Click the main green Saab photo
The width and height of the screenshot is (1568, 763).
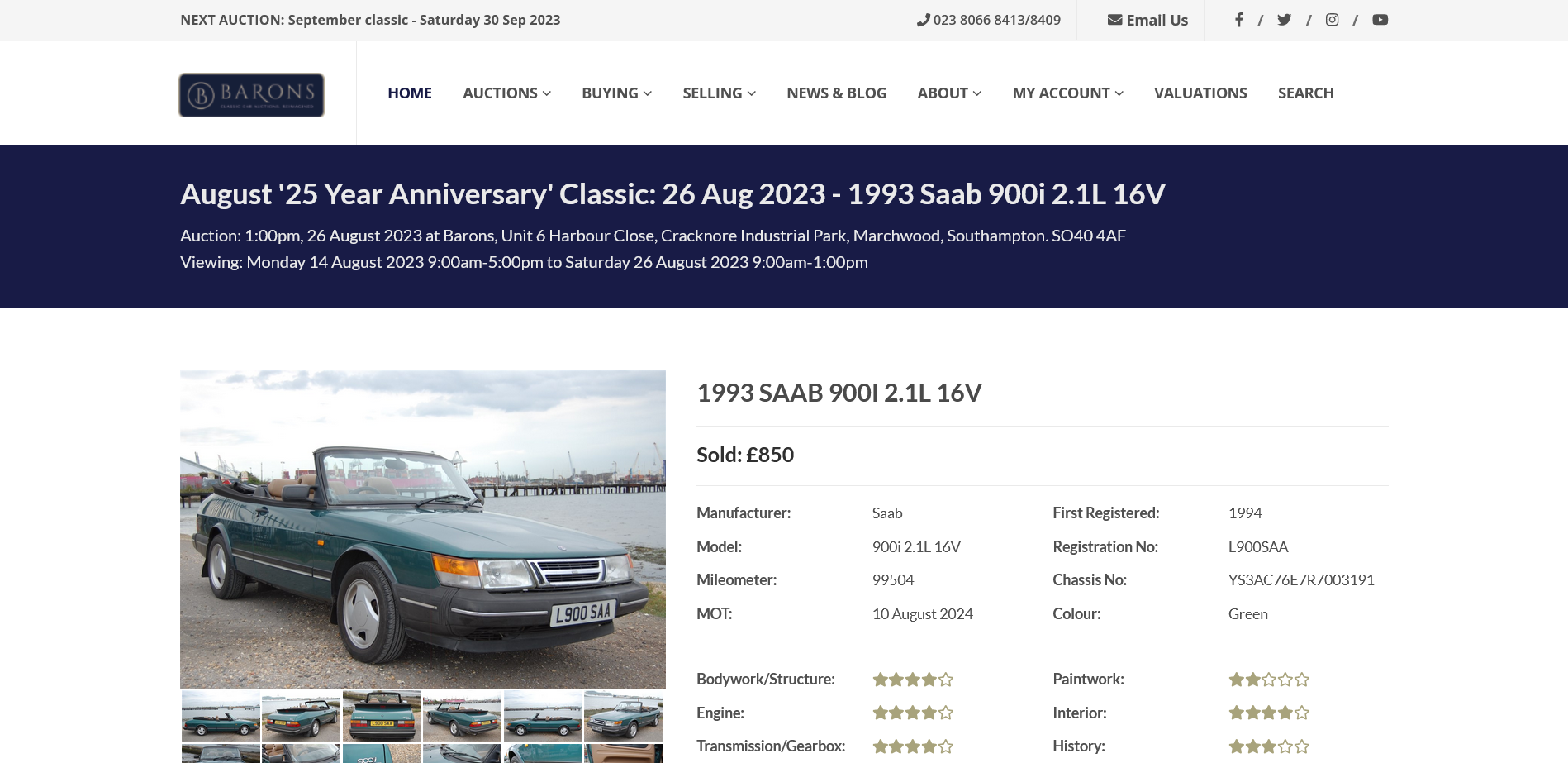(423, 529)
